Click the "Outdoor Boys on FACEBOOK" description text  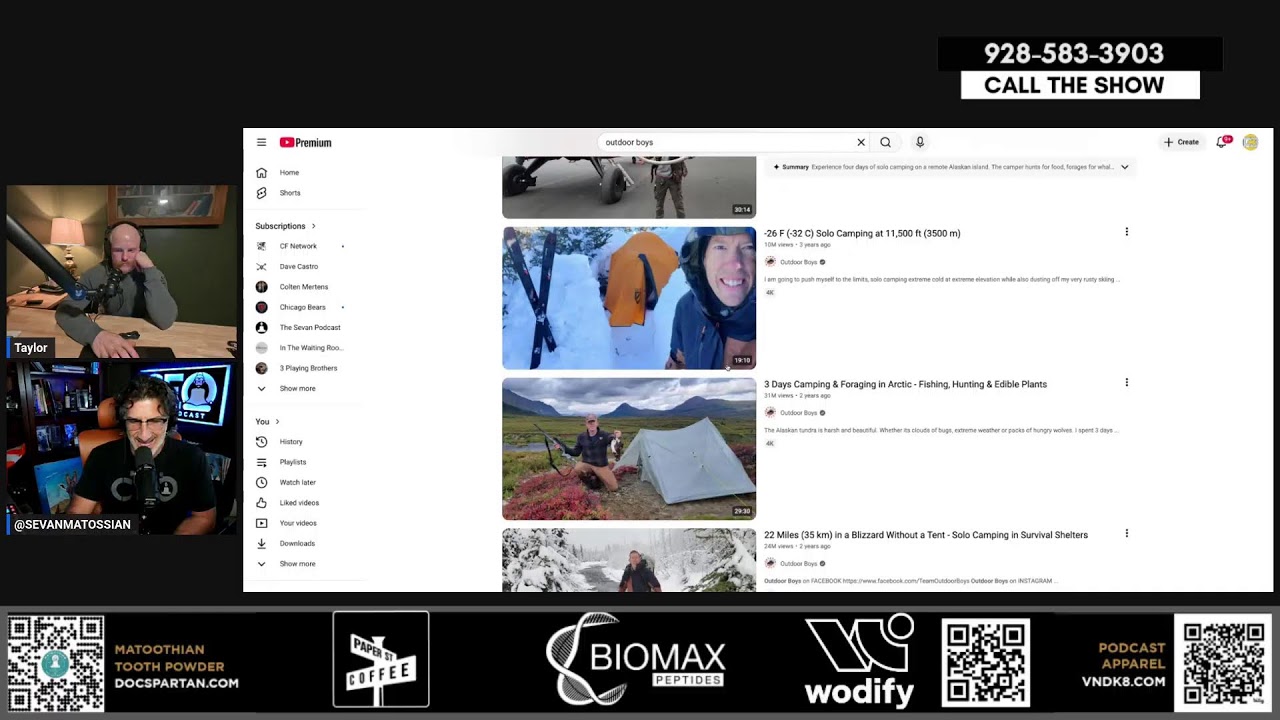[x=911, y=581]
